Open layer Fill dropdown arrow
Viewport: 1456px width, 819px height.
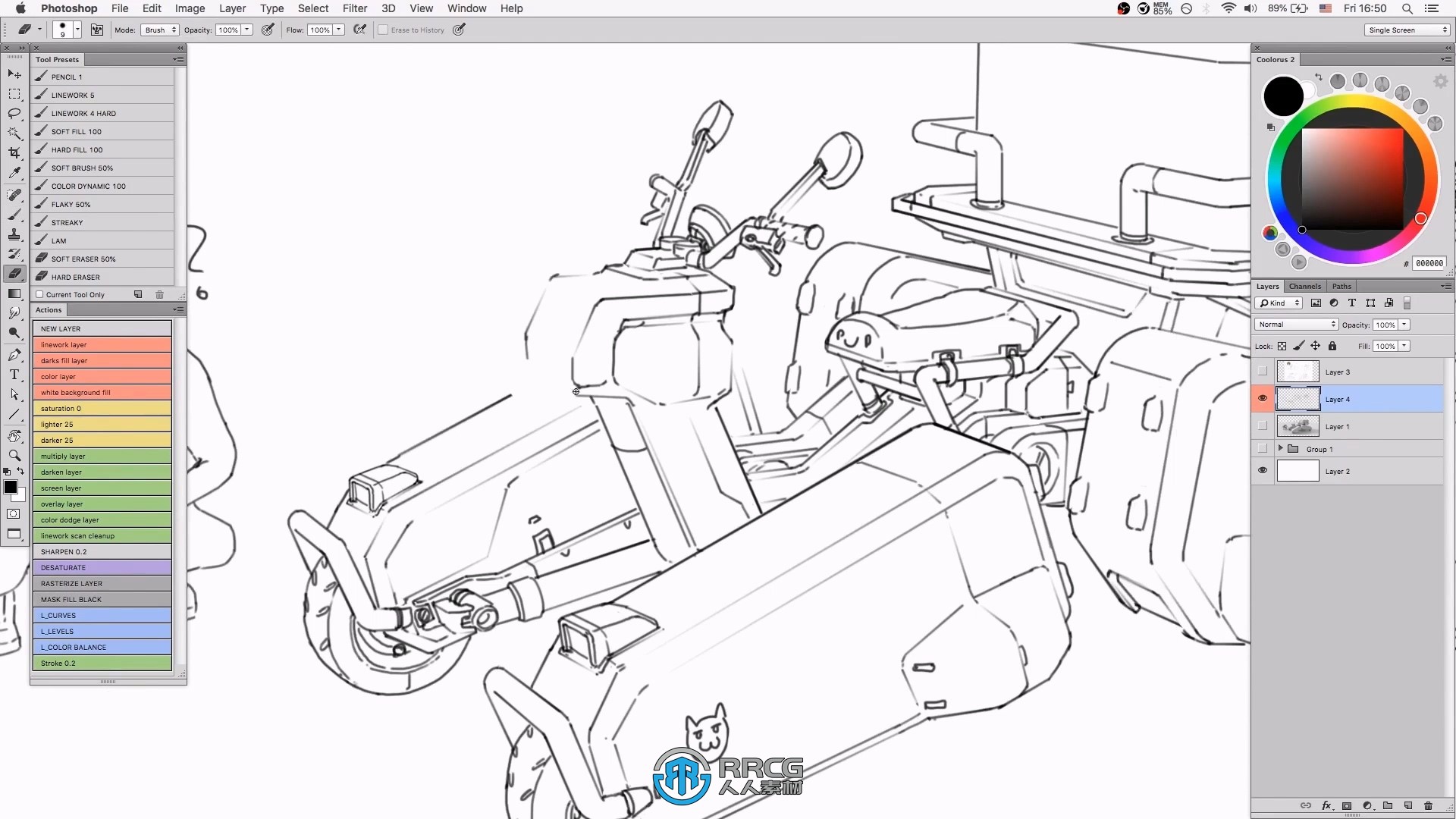[1404, 346]
